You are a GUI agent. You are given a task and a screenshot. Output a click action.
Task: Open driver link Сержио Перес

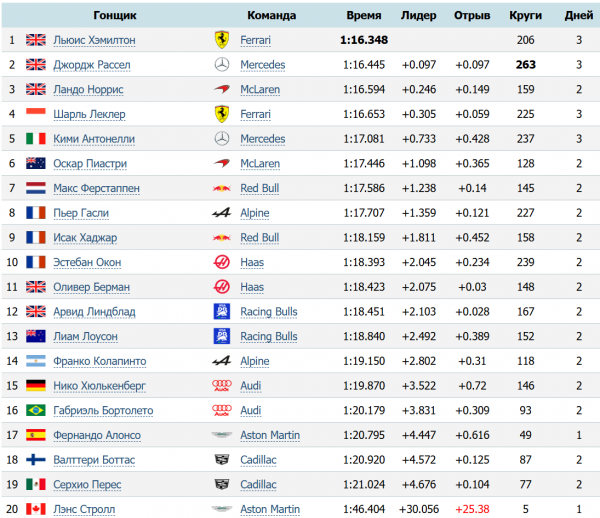coord(87,485)
